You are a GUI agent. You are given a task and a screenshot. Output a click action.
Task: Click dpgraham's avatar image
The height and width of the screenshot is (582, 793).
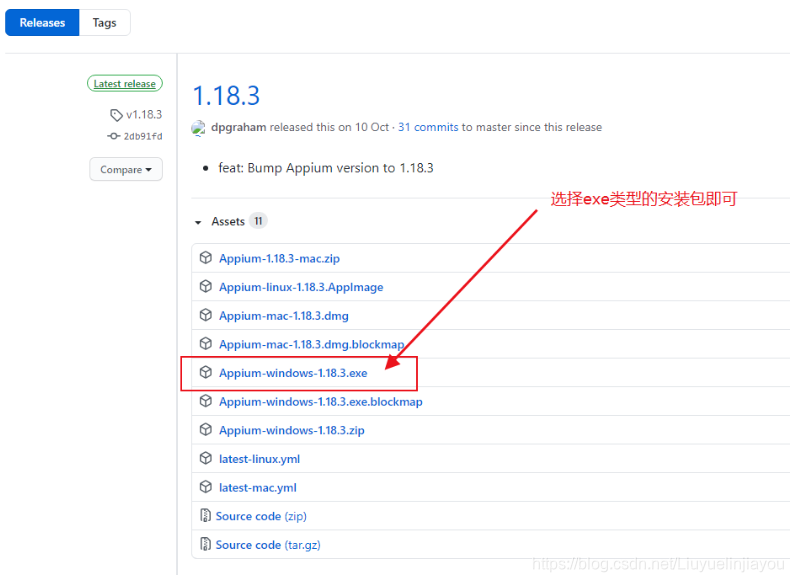[x=198, y=127]
